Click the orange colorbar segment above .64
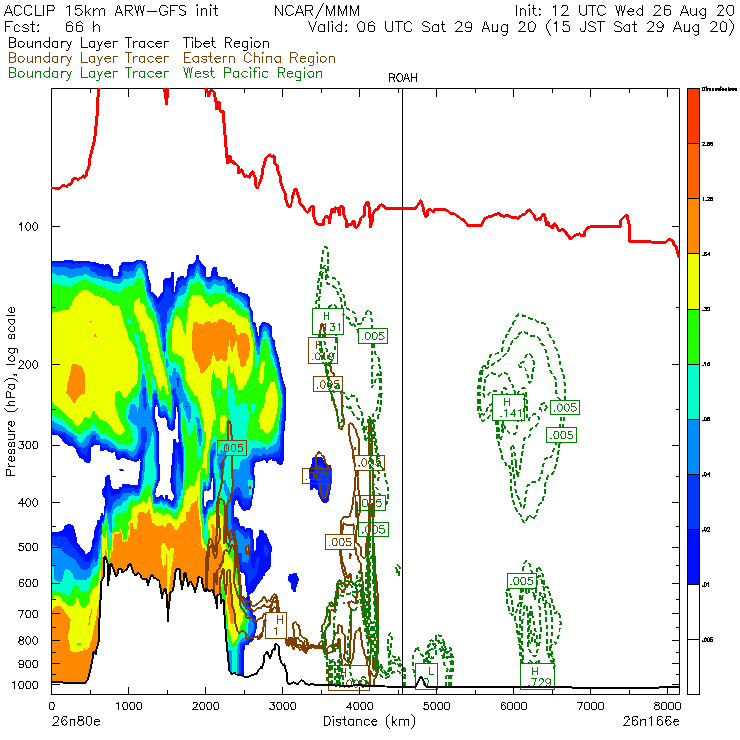Viewport: 740px width, 740px height. pyautogui.click(x=693, y=226)
